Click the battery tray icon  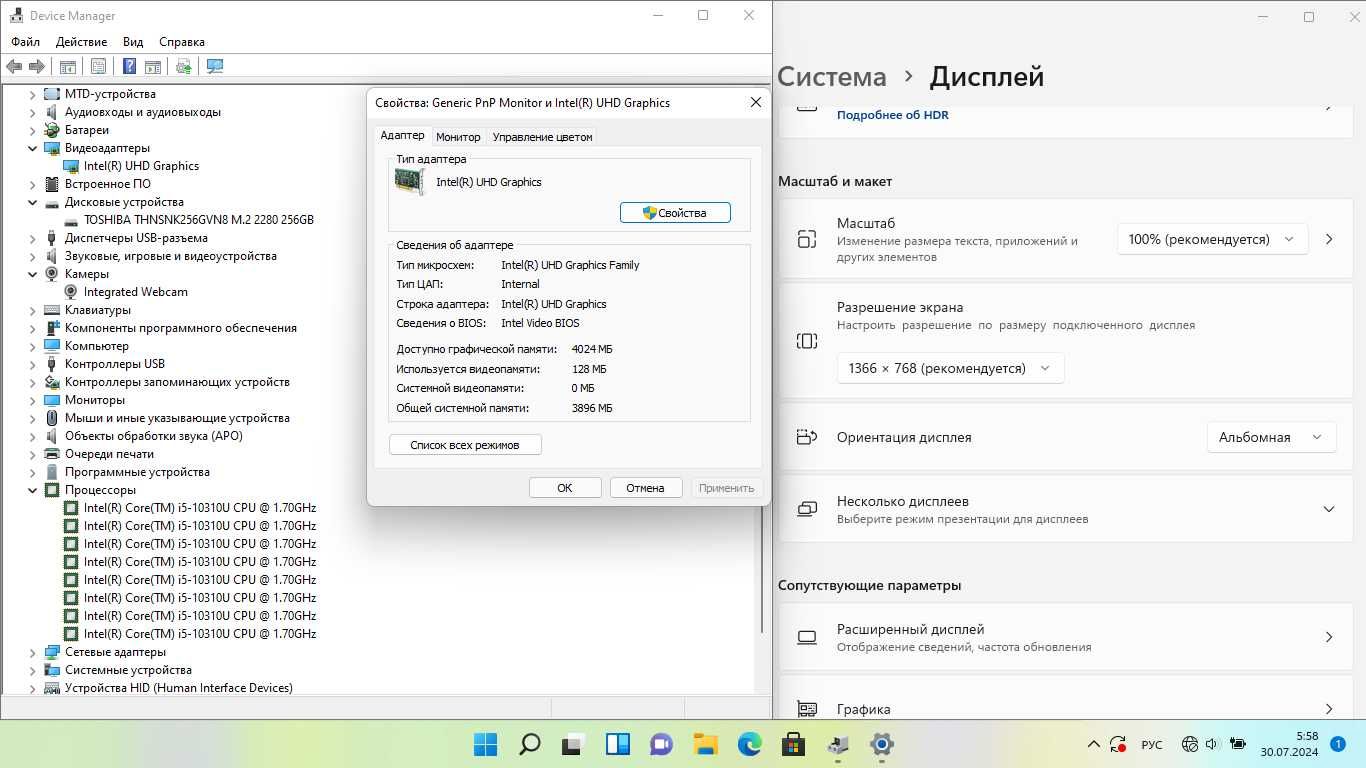pyautogui.click(x=1237, y=744)
